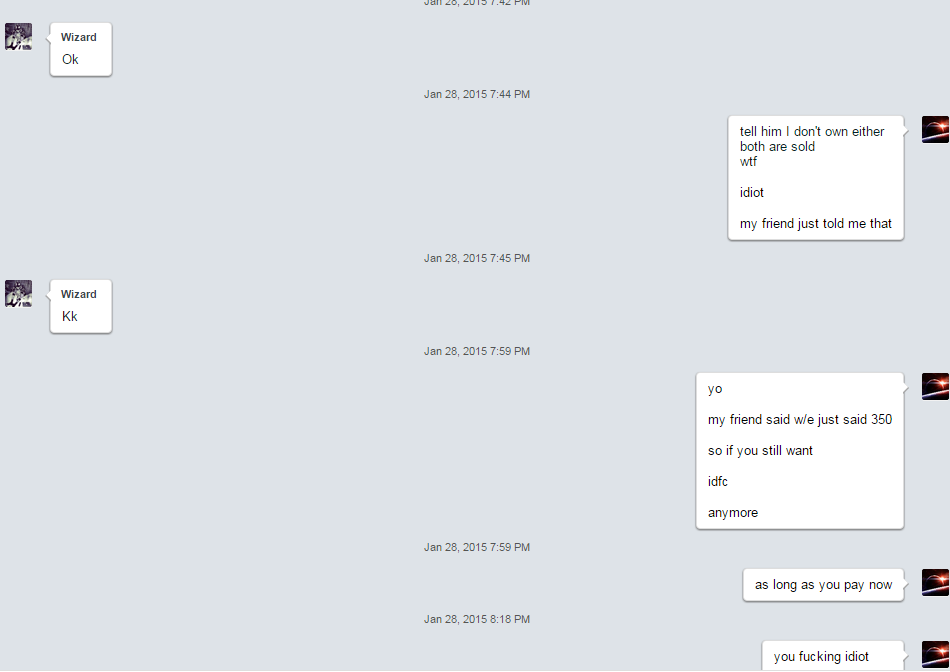950x672 pixels.
Task: Click avatar beside "as long as you pay now"
Action: 935,582
